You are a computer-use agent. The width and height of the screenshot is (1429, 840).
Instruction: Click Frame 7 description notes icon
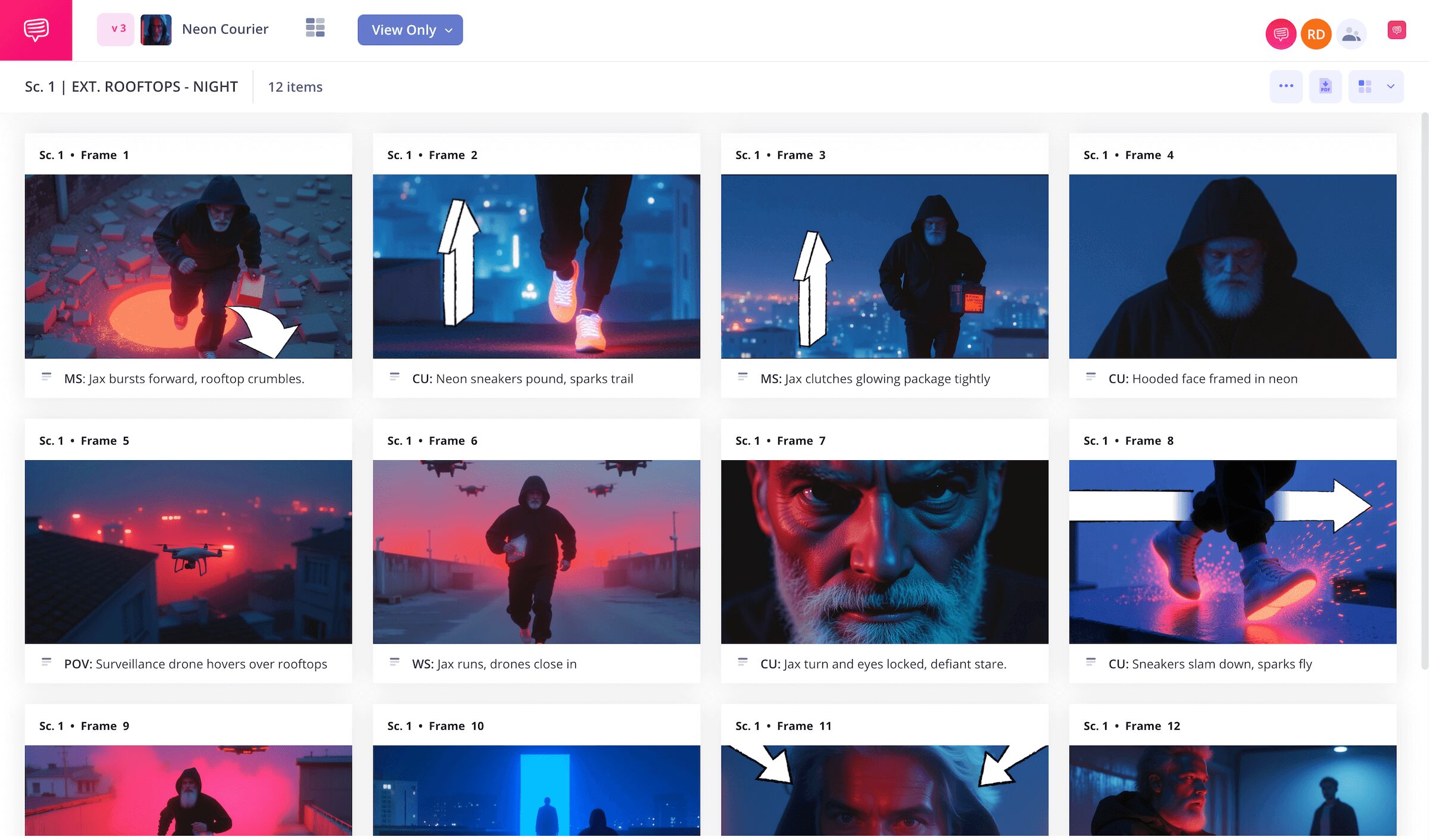pyautogui.click(x=742, y=662)
